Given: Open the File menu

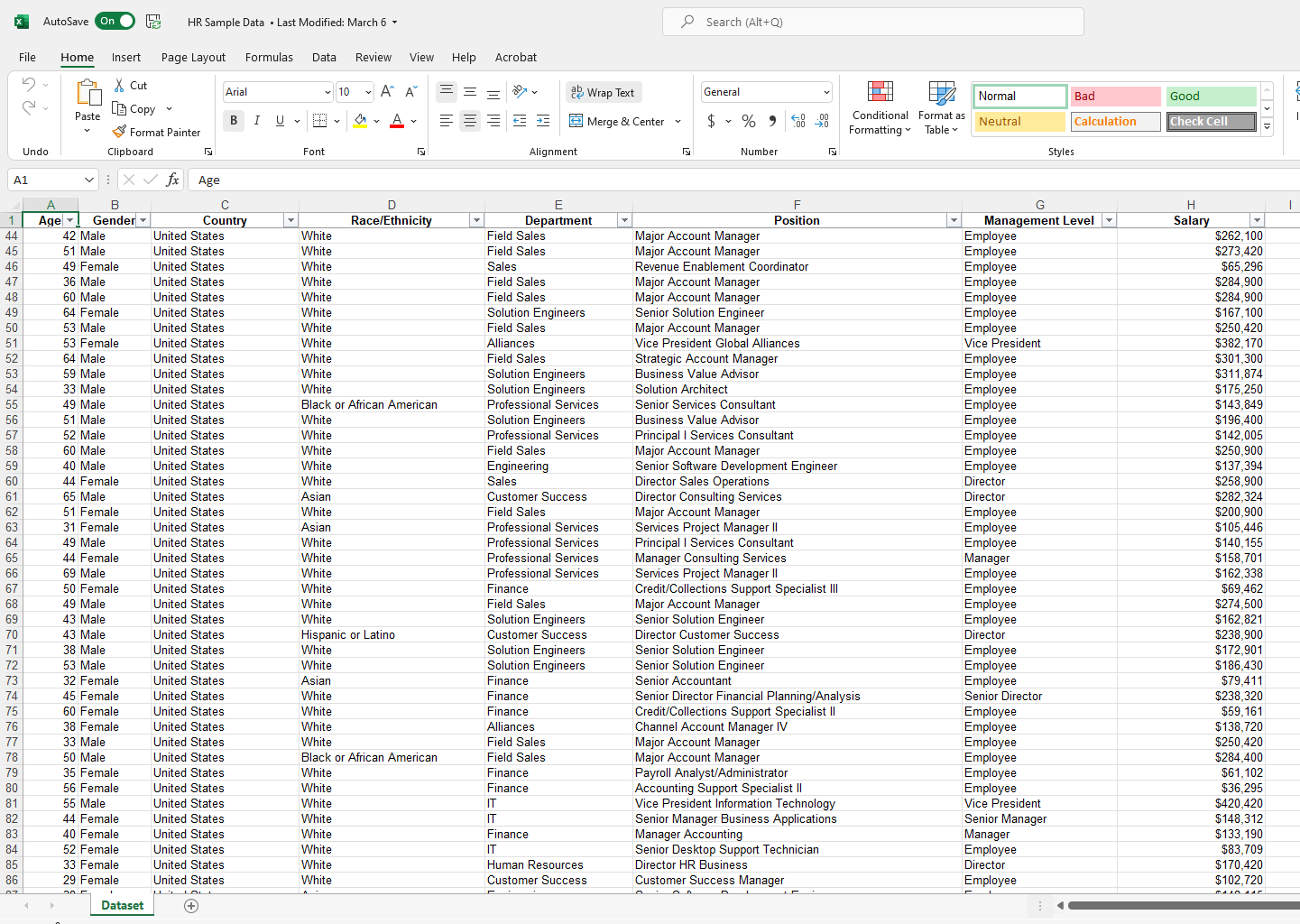Looking at the screenshot, I should click(x=28, y=57).
